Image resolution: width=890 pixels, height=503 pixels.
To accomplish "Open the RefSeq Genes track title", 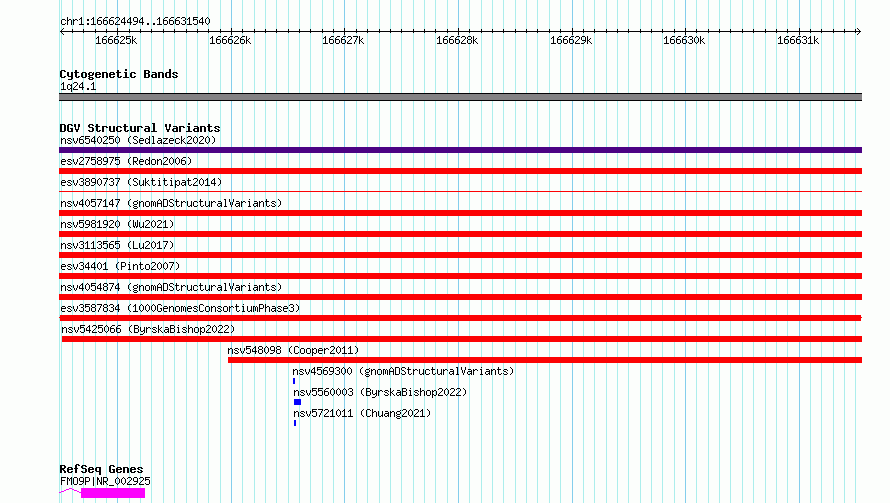I will point(101,470).
